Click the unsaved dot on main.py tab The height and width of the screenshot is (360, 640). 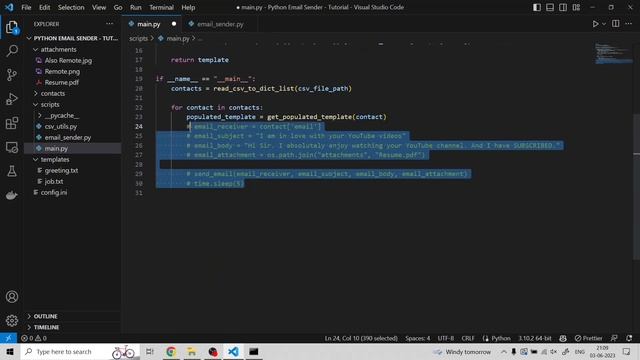tap(174, 24)
